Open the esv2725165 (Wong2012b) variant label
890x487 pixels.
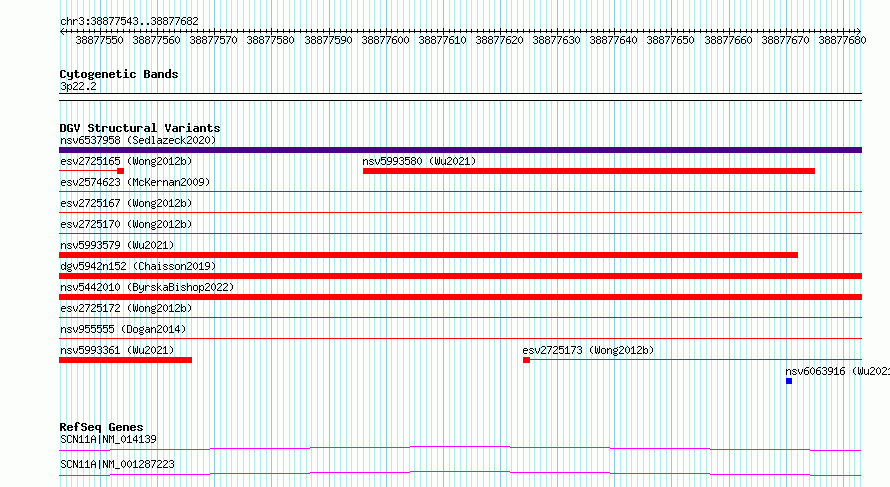(126, 161)
